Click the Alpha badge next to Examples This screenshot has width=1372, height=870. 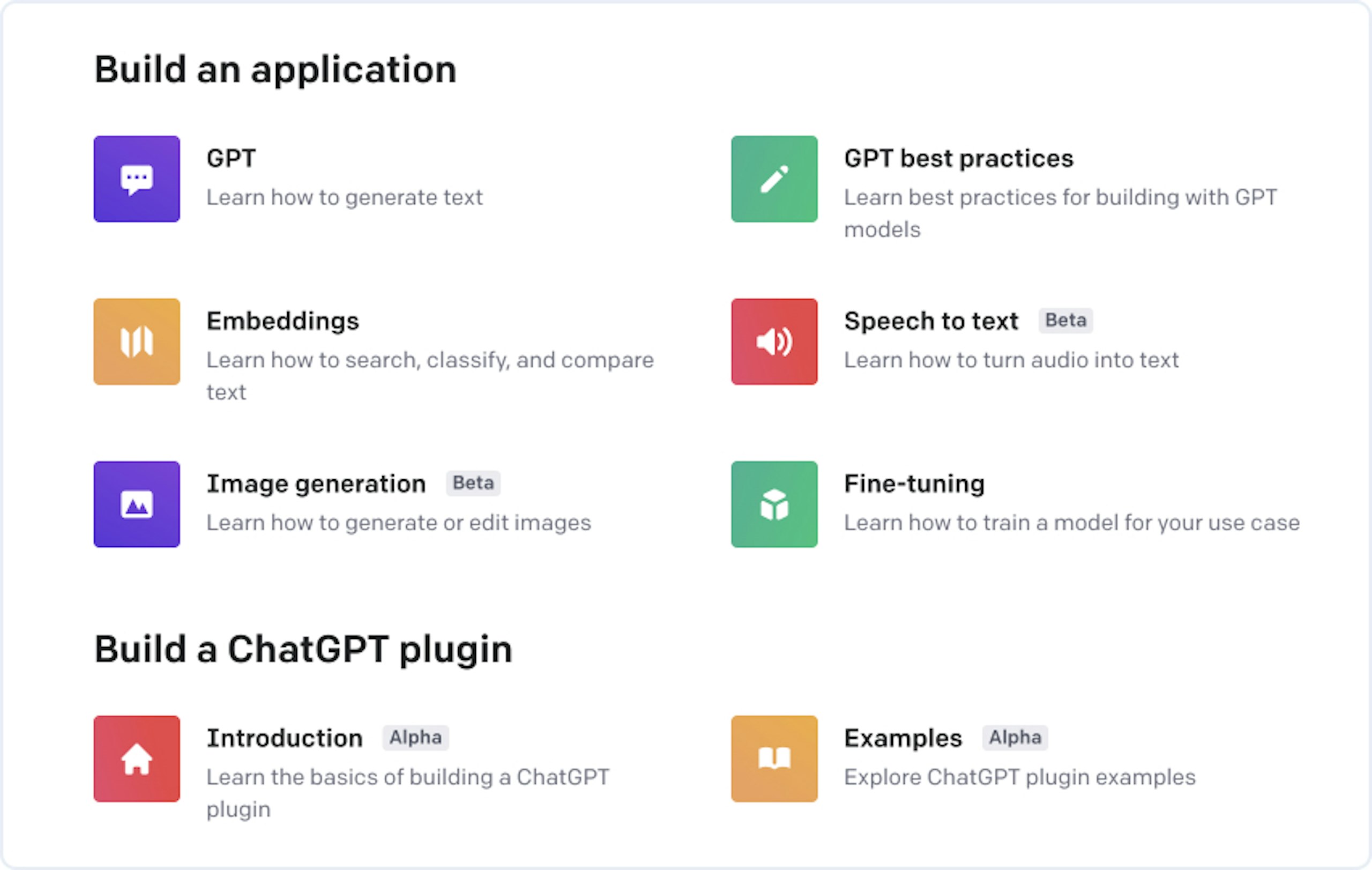point(1015,737)
